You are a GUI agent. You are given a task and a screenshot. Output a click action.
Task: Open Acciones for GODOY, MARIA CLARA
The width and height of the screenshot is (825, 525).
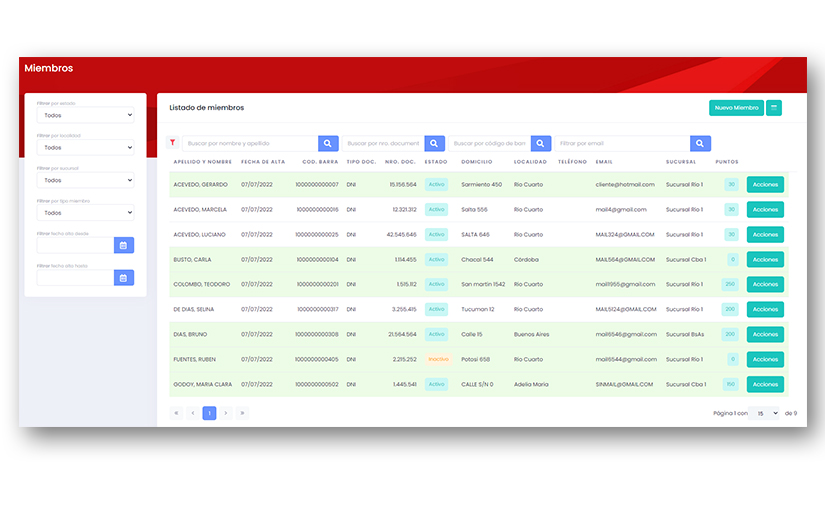(765, 384)
